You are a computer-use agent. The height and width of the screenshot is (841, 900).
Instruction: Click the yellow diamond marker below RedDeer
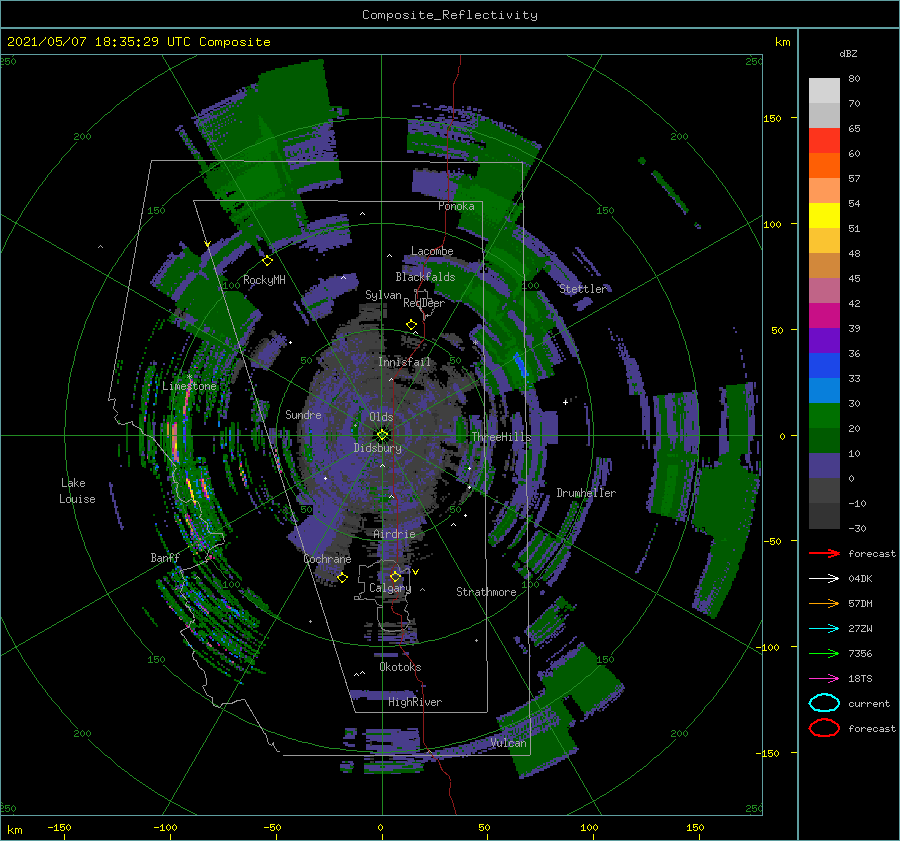tap(411, 325)
